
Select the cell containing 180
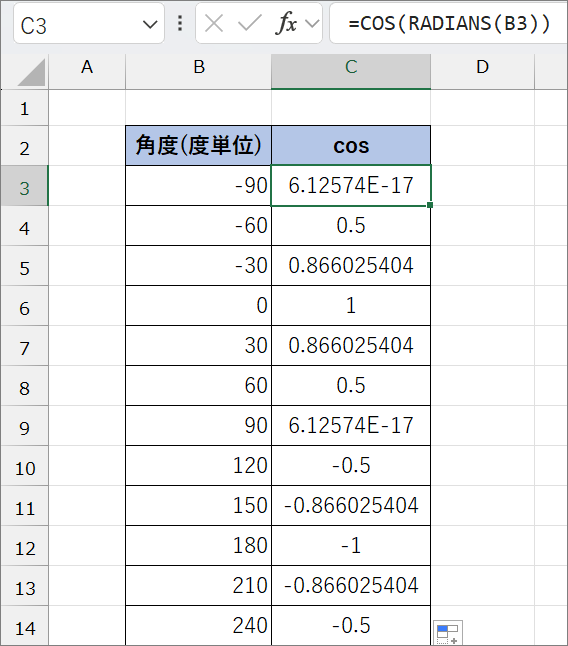199,545
